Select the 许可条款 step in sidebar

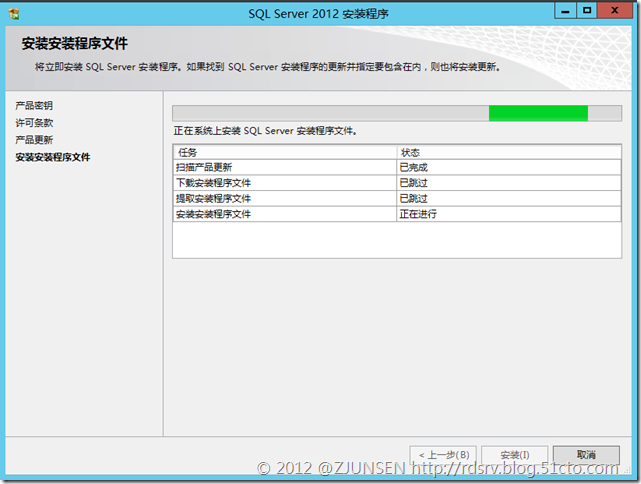[x=34, y=123]
